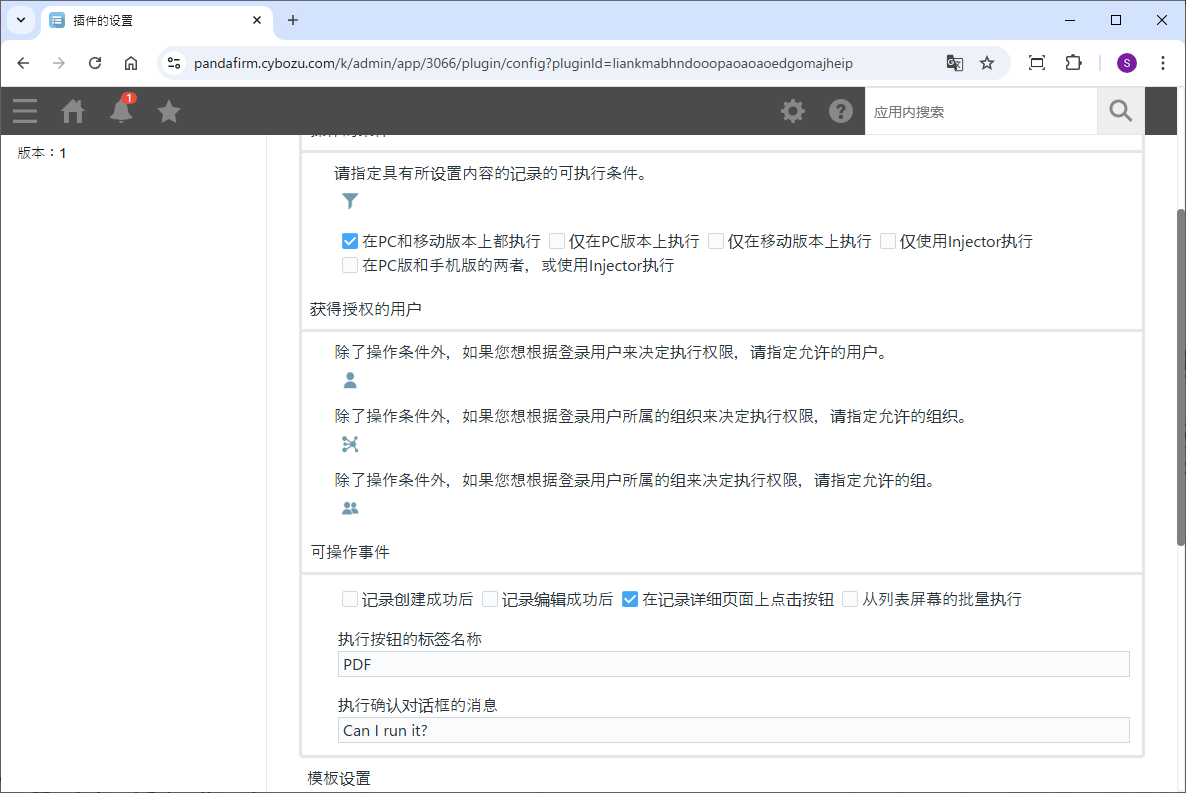Click the single user picker icon
Image resolution: width=1186 pixels, height=793 pixels.
(350, 381)
